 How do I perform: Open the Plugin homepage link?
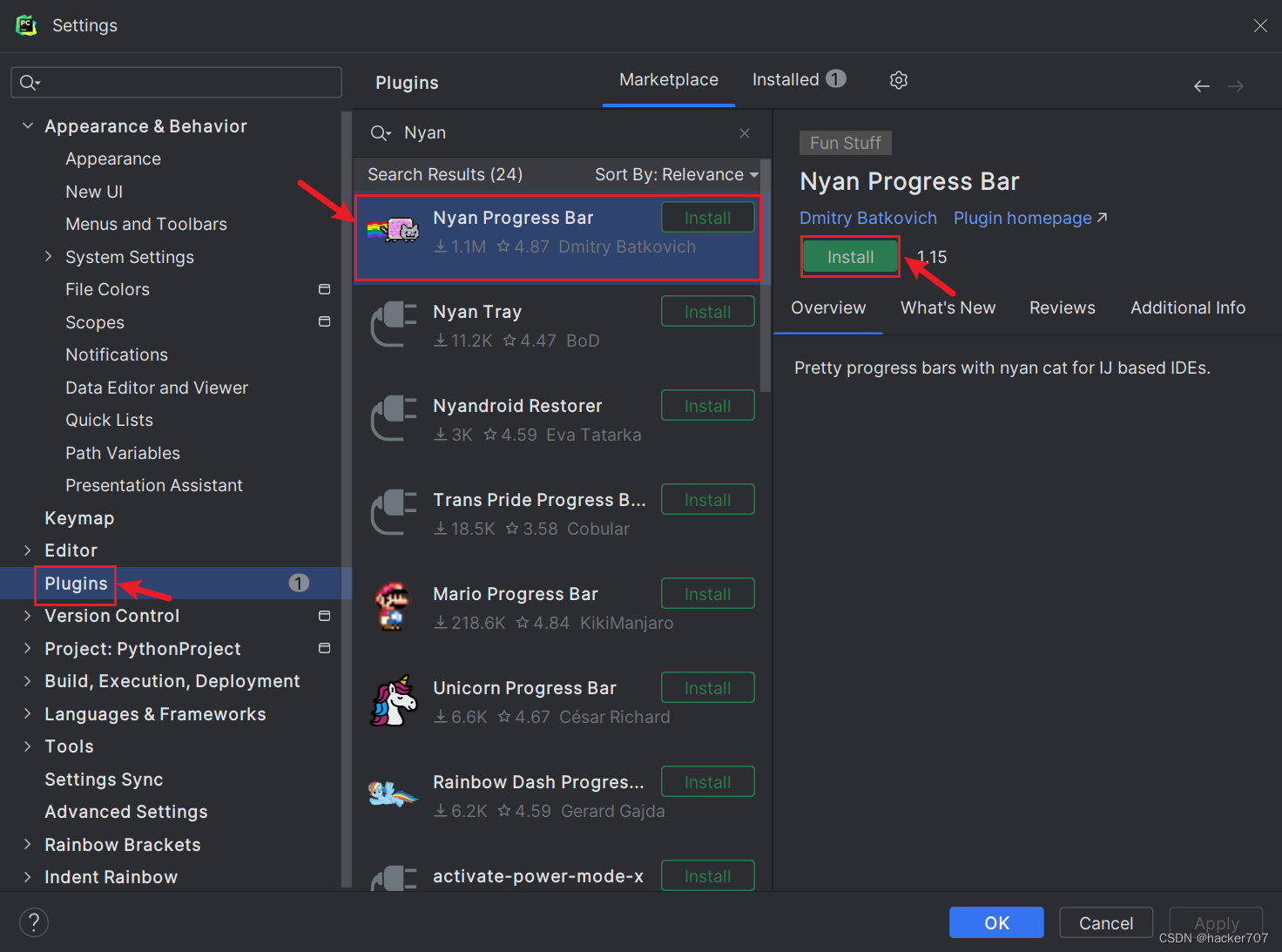[1030, 219]
